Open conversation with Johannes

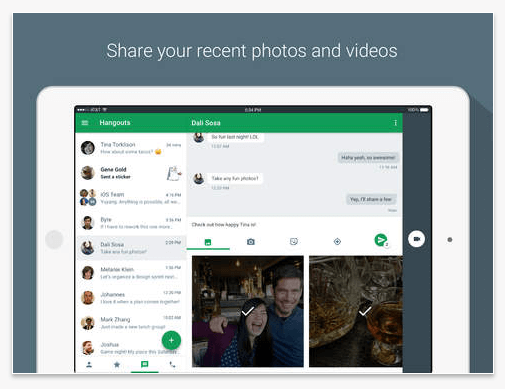coord(131,298)
